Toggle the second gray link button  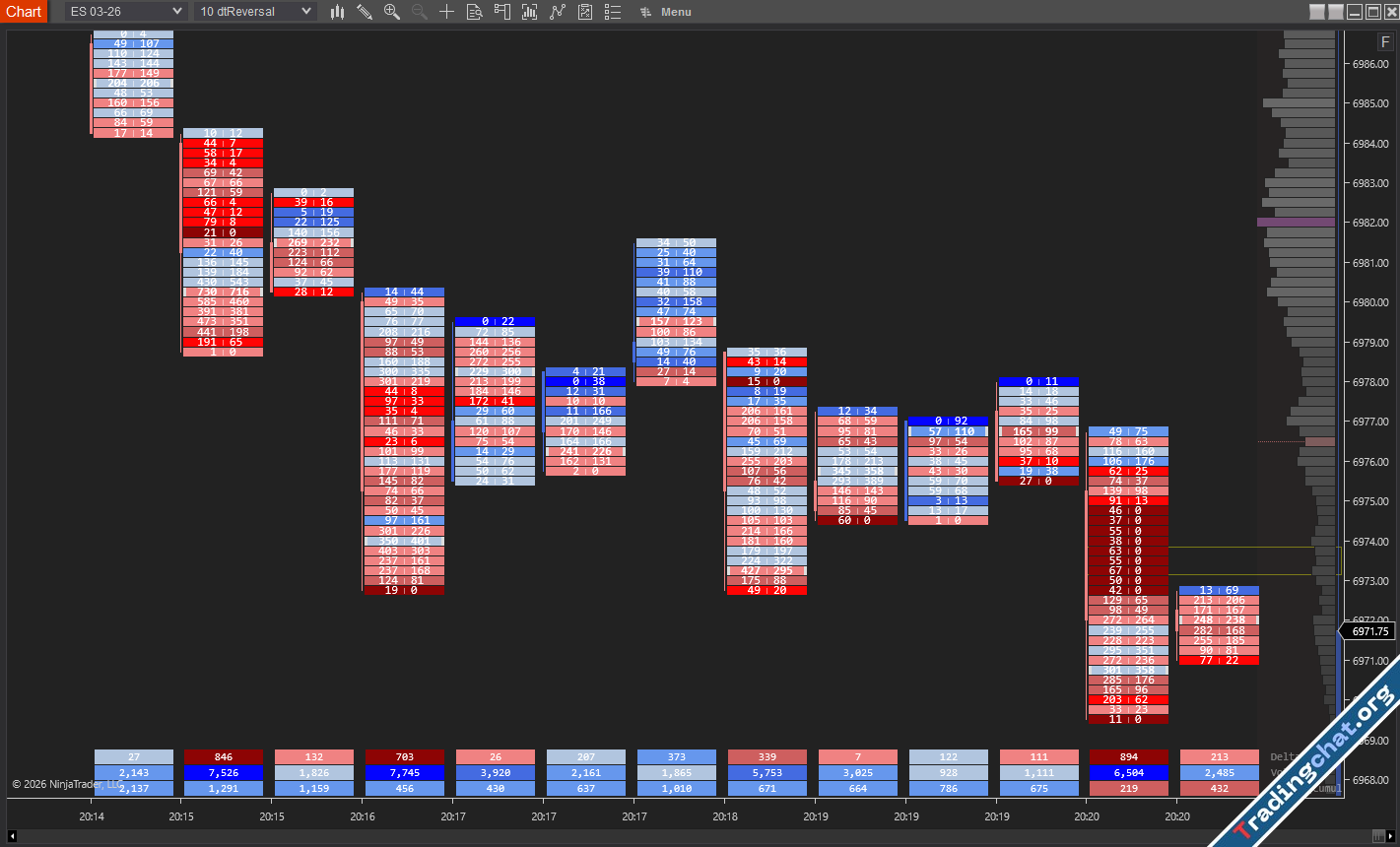pyautogui.click(x=1336, y=12)
